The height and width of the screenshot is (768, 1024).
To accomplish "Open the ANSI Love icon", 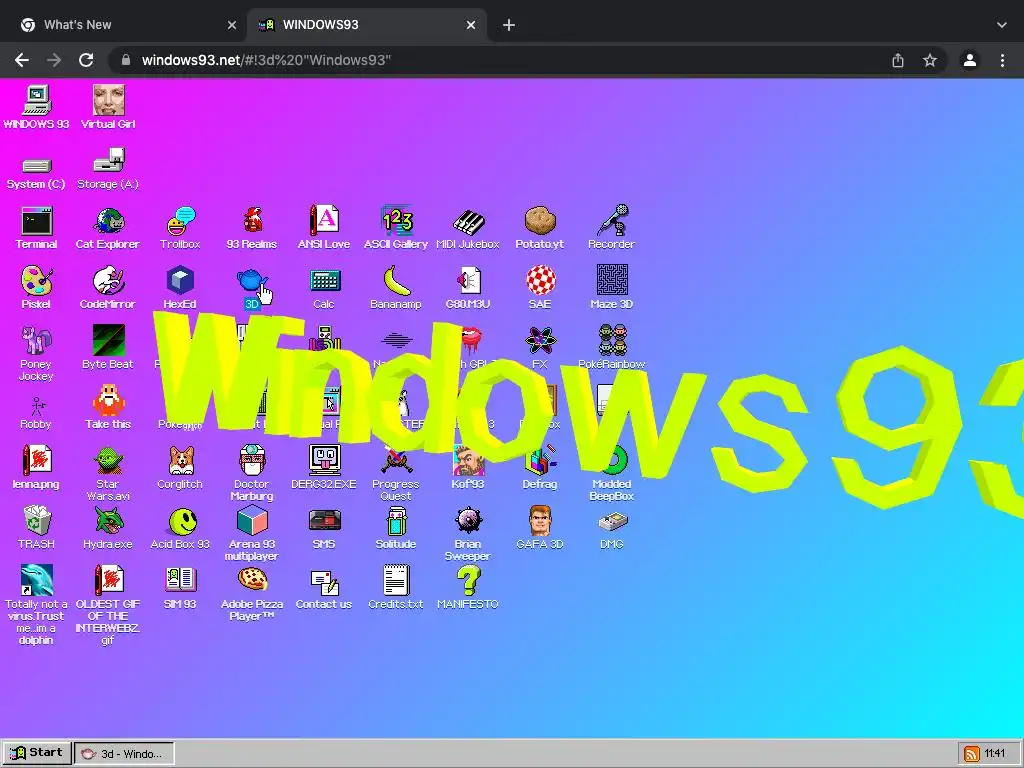I will pos(324,220).
